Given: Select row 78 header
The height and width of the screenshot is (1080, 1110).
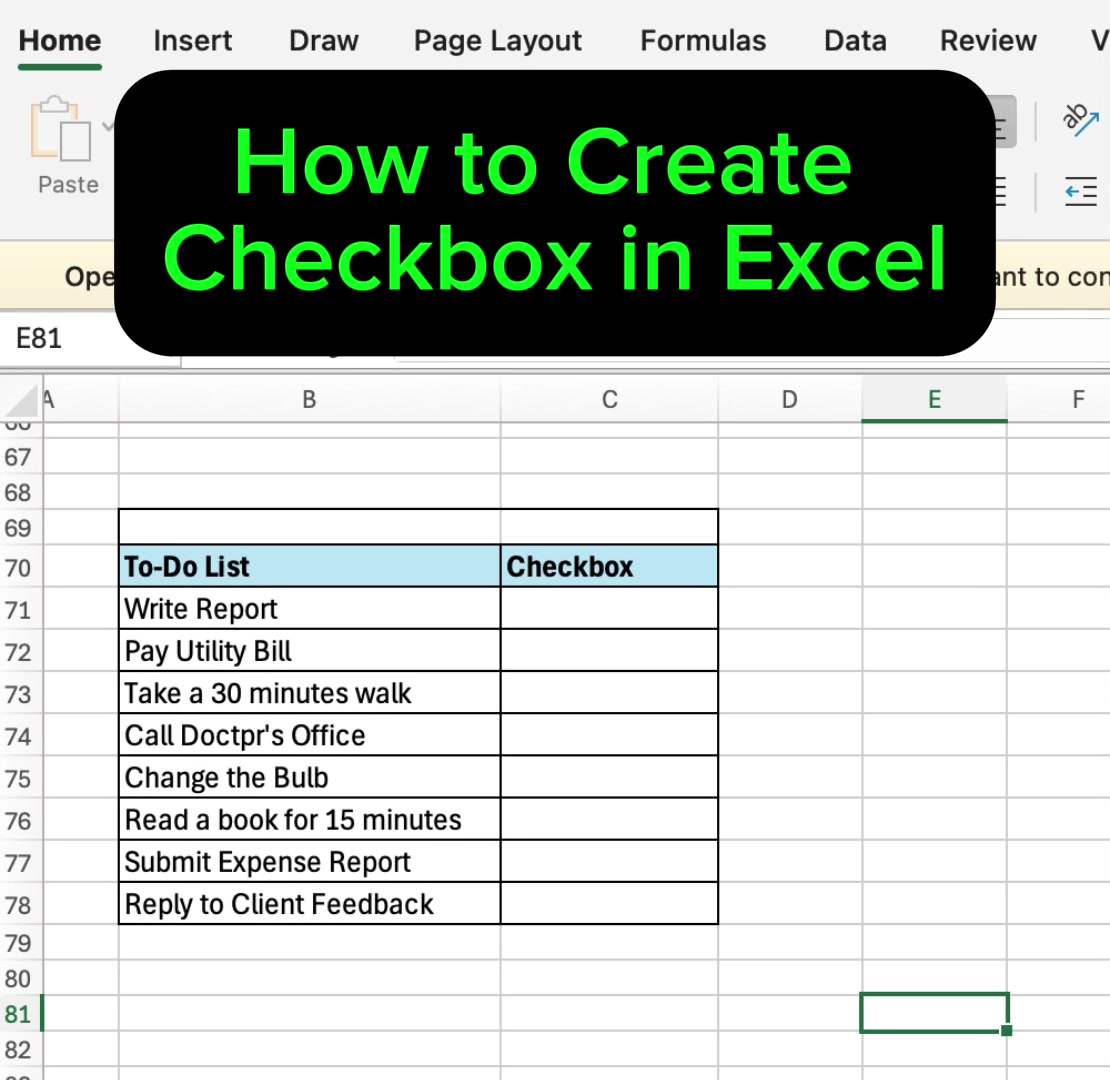Looking at the screenshot, I should (21, 904).
